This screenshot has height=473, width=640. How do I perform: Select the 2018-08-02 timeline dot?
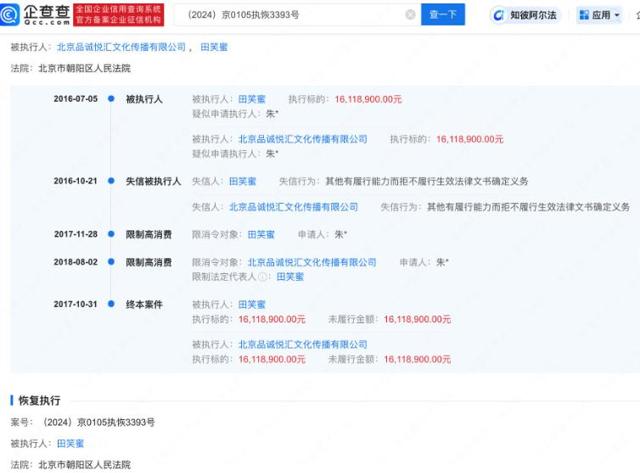coord(111,262)
